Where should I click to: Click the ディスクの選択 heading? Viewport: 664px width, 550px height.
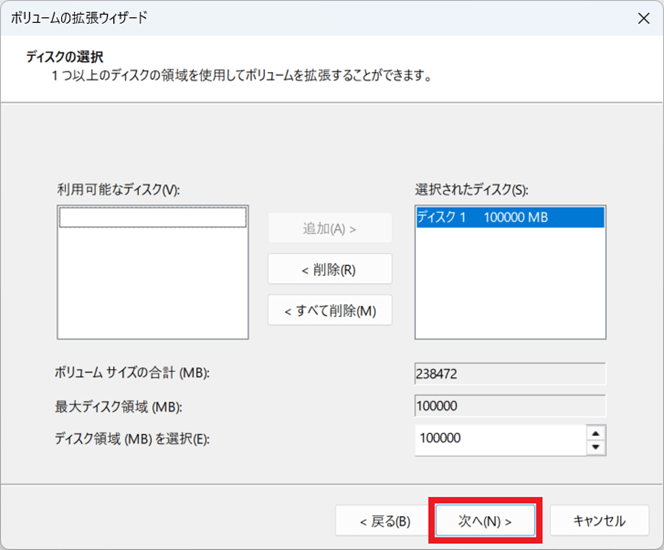point(65,57)
